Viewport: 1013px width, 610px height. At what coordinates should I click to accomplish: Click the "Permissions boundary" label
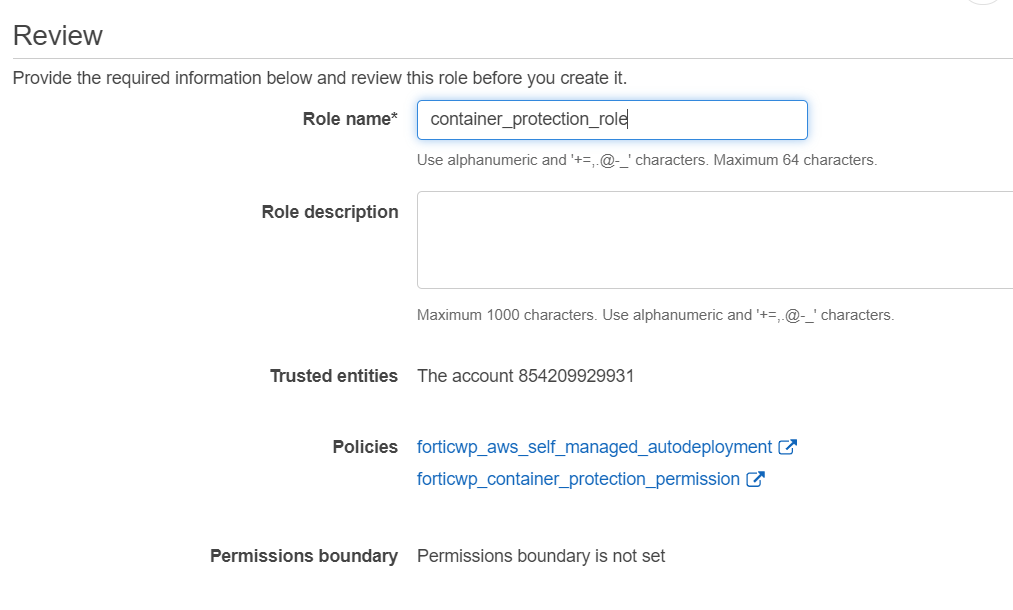(304, 556)
